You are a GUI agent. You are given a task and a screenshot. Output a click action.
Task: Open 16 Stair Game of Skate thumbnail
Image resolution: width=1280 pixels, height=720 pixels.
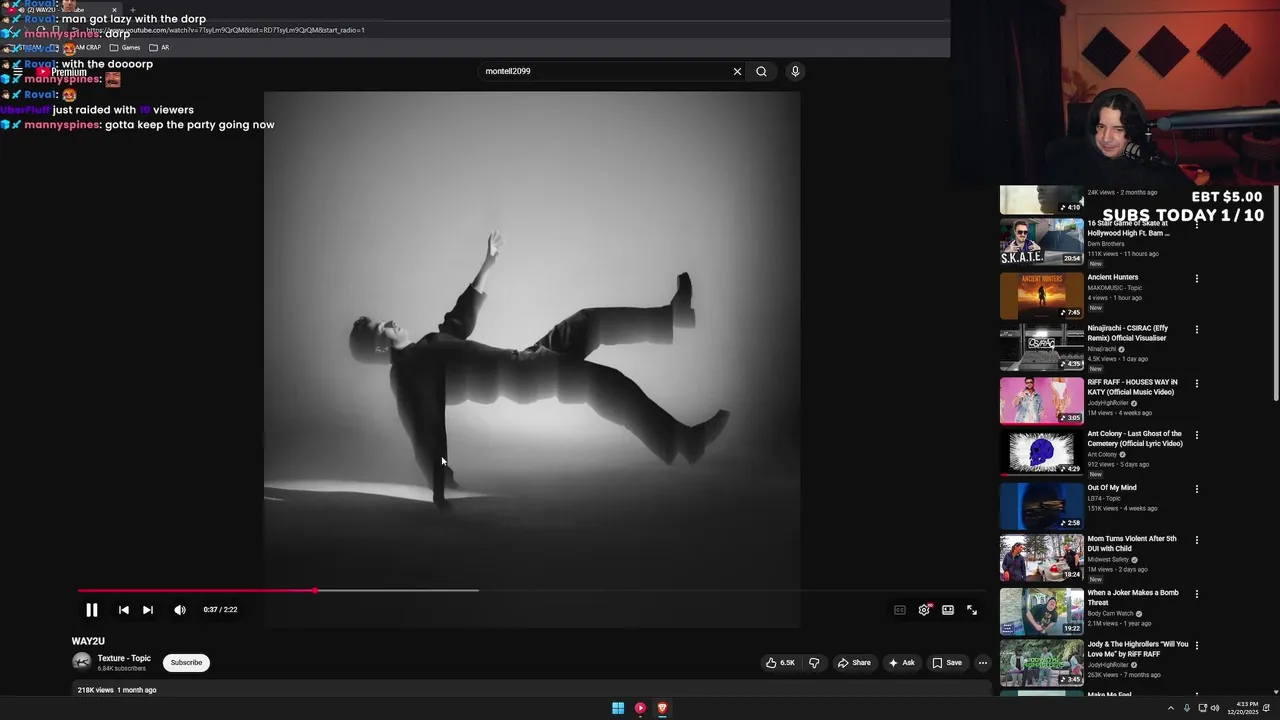[1041, 241]
